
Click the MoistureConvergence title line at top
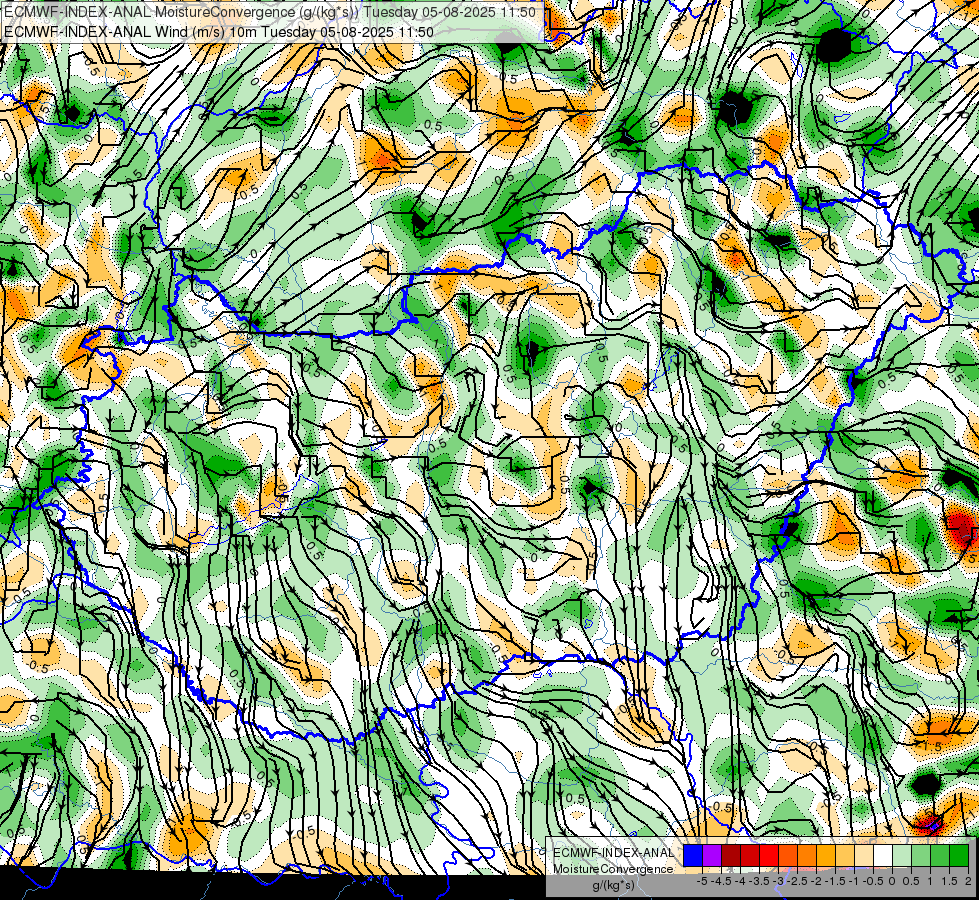[x=270, y=12]
